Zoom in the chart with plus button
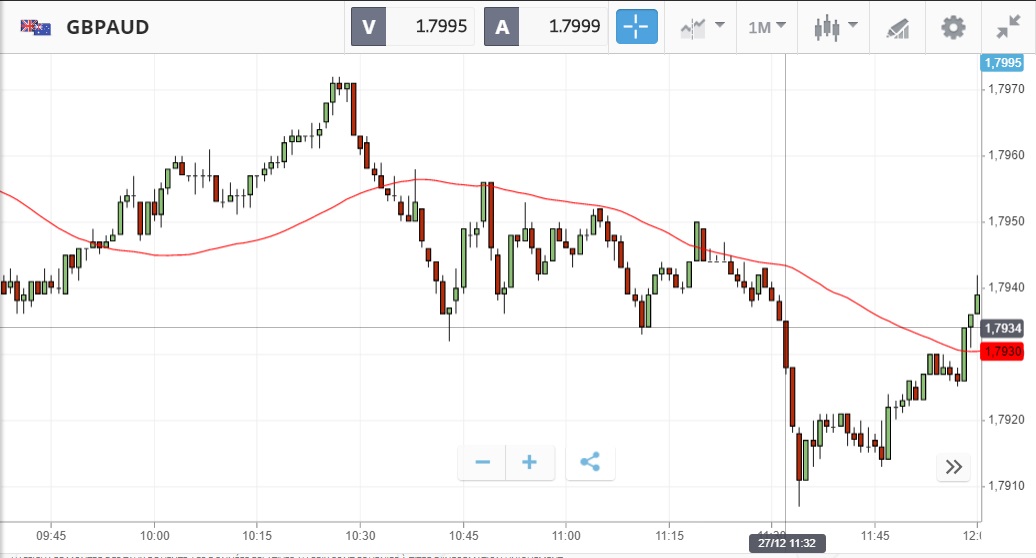The height and width of the screenshot is (558, 1036). 530,462
